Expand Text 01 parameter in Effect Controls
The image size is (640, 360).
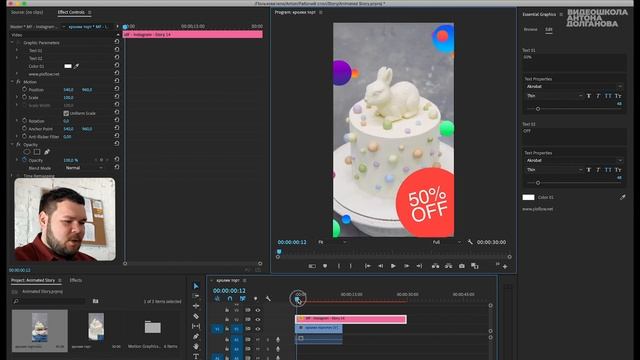coord(17,50)
